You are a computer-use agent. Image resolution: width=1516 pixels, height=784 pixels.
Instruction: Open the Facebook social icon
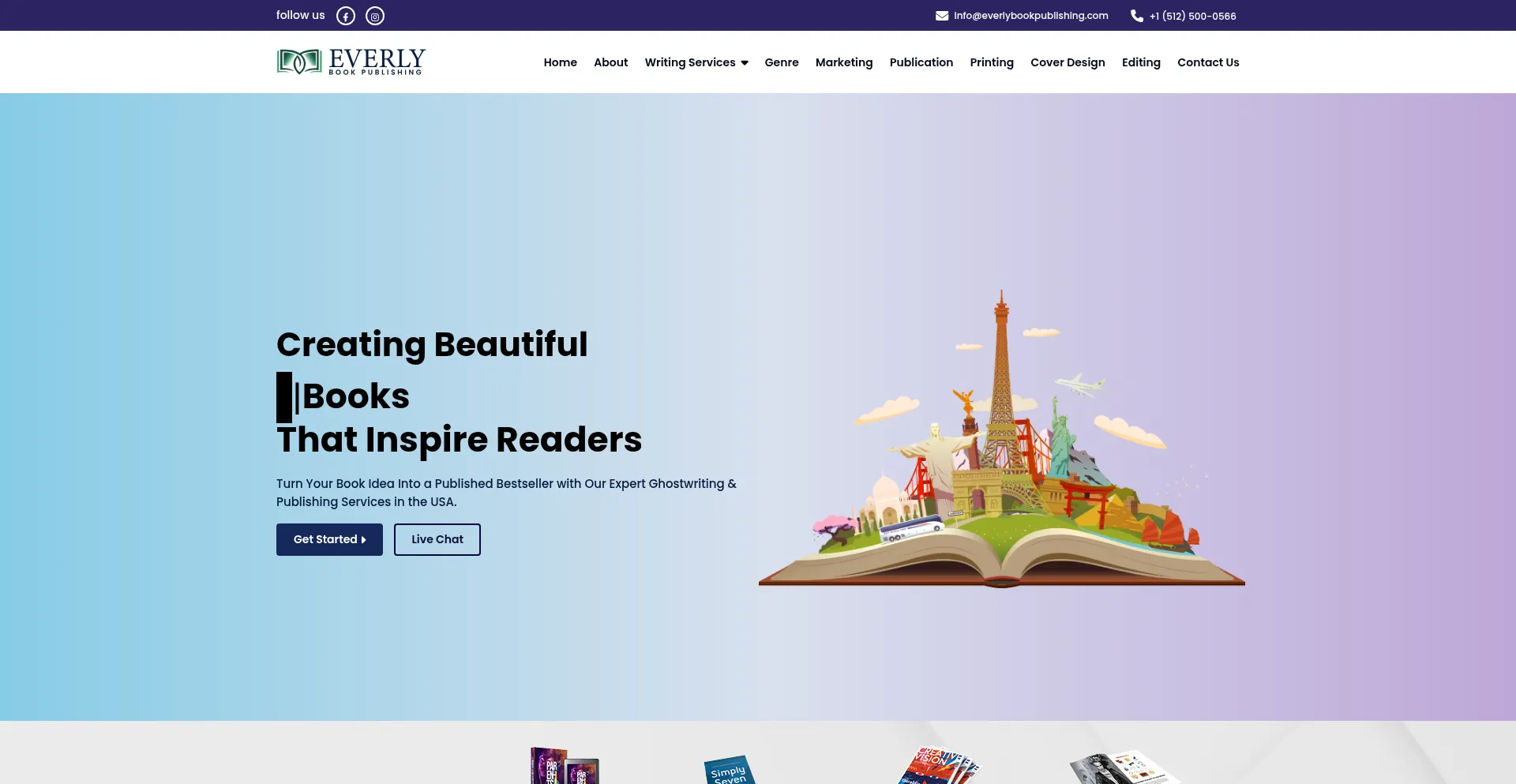coord(346,16)
